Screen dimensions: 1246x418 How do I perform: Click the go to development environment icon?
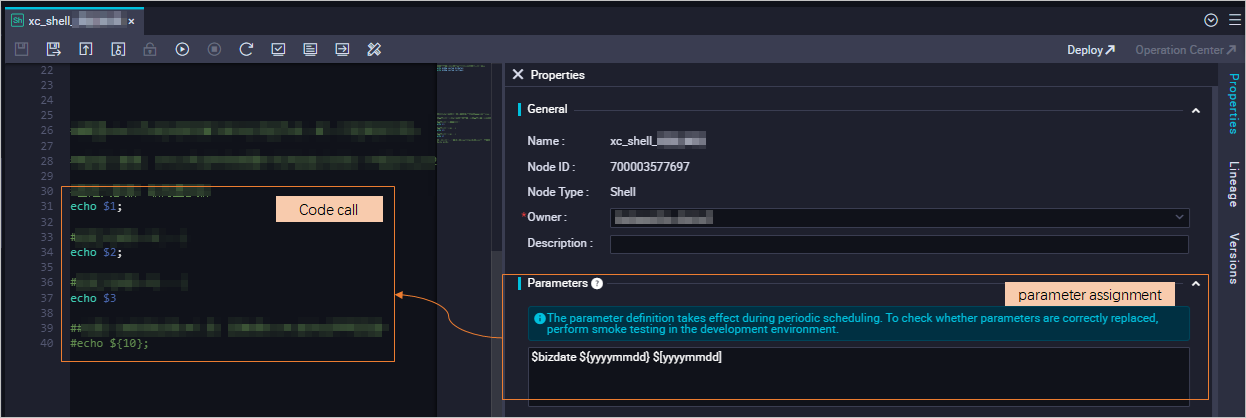342,49
